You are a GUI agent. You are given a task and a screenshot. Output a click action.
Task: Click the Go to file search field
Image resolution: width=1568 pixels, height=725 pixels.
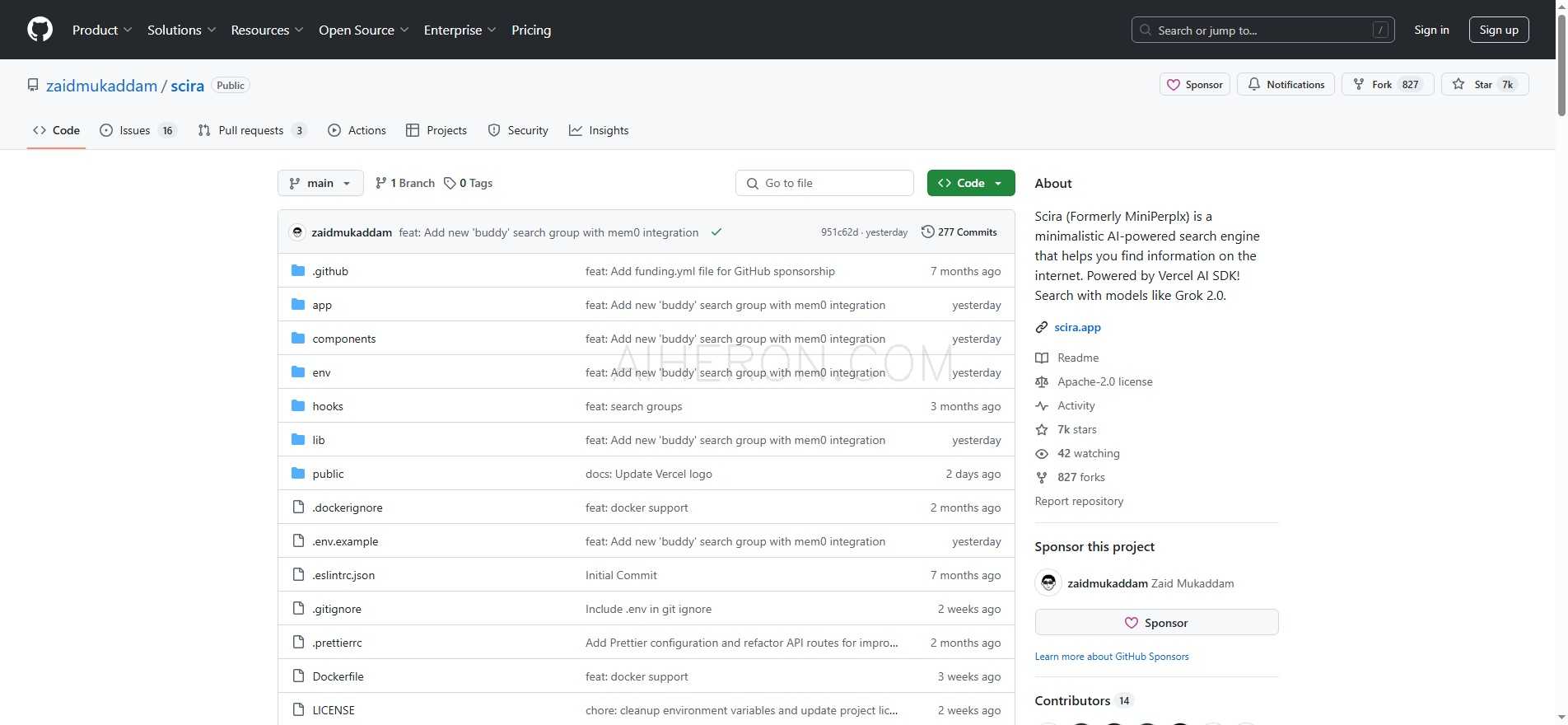(x=824, y=183)
